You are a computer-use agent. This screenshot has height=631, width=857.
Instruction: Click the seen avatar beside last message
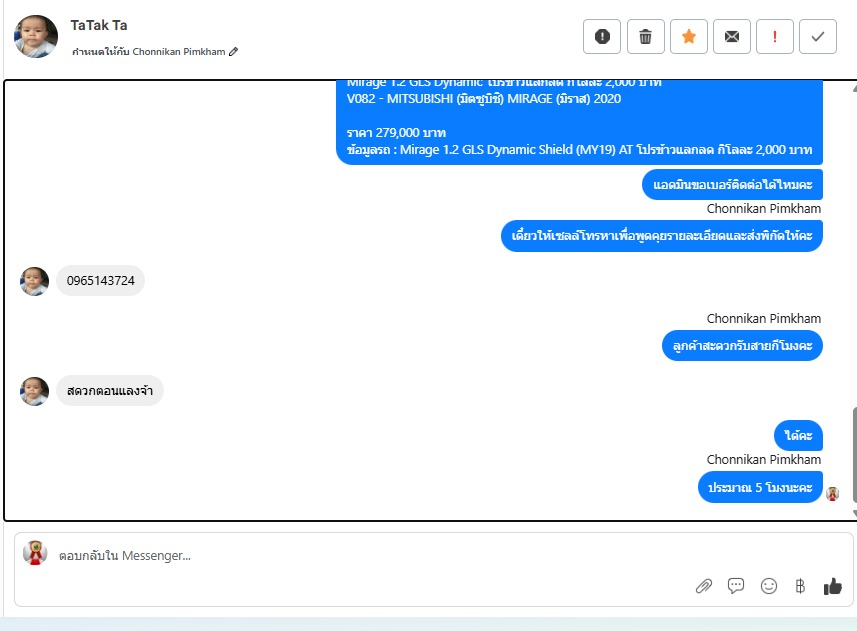coord(832,494)
